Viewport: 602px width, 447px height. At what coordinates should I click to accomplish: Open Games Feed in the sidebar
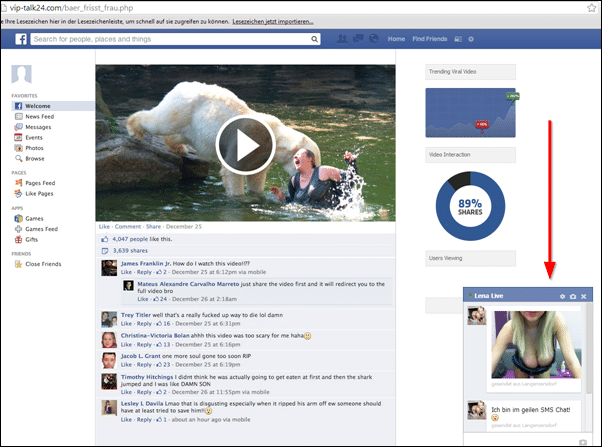point(41,229)
